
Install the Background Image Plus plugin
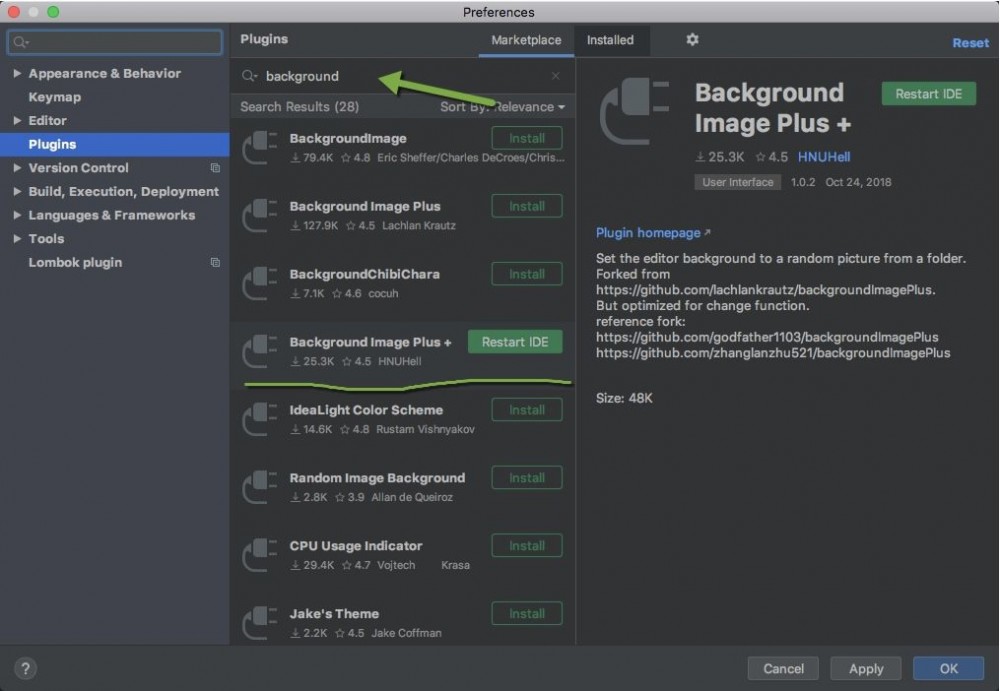[527, 206]
